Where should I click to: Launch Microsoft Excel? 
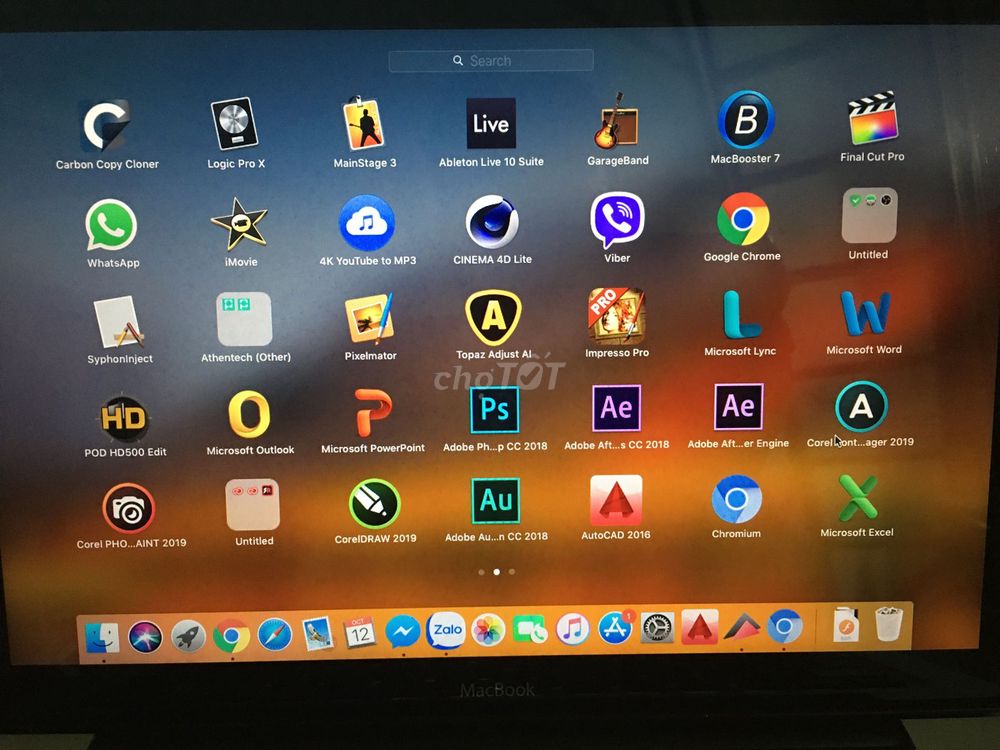point(857,497)
